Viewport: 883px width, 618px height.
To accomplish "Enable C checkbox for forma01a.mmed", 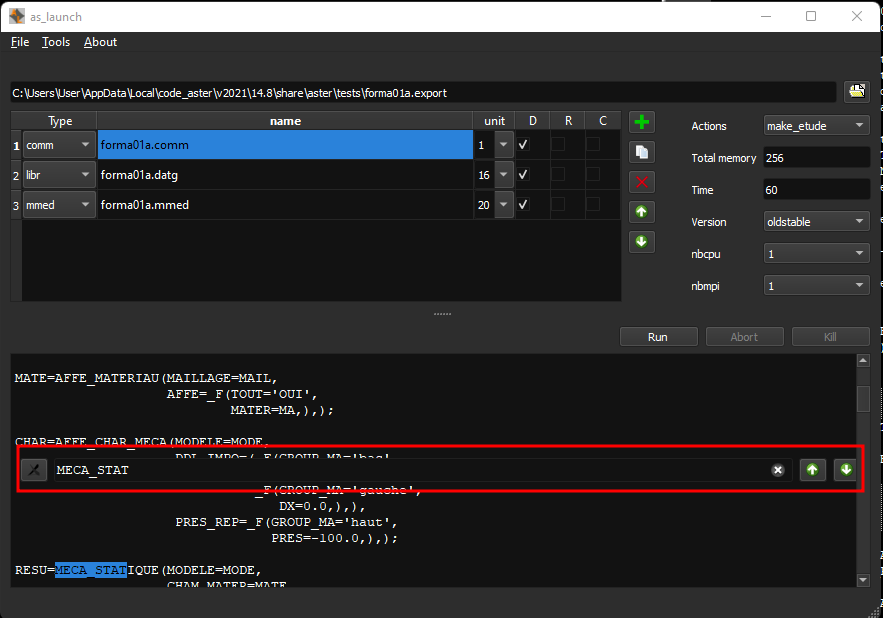I will [x=593, y=205].
